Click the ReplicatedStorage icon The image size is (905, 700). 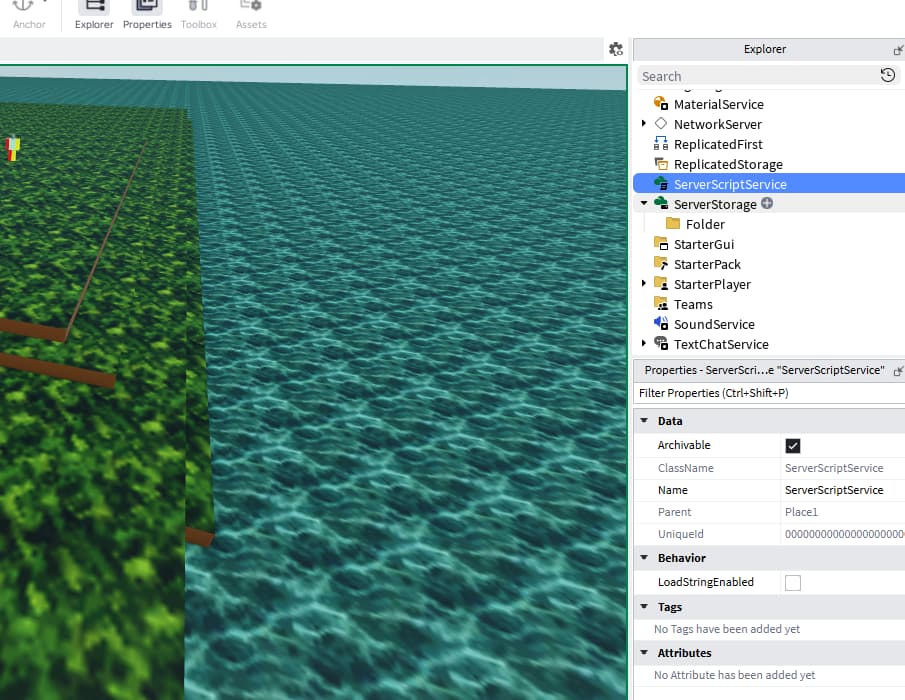pos(661,164)
